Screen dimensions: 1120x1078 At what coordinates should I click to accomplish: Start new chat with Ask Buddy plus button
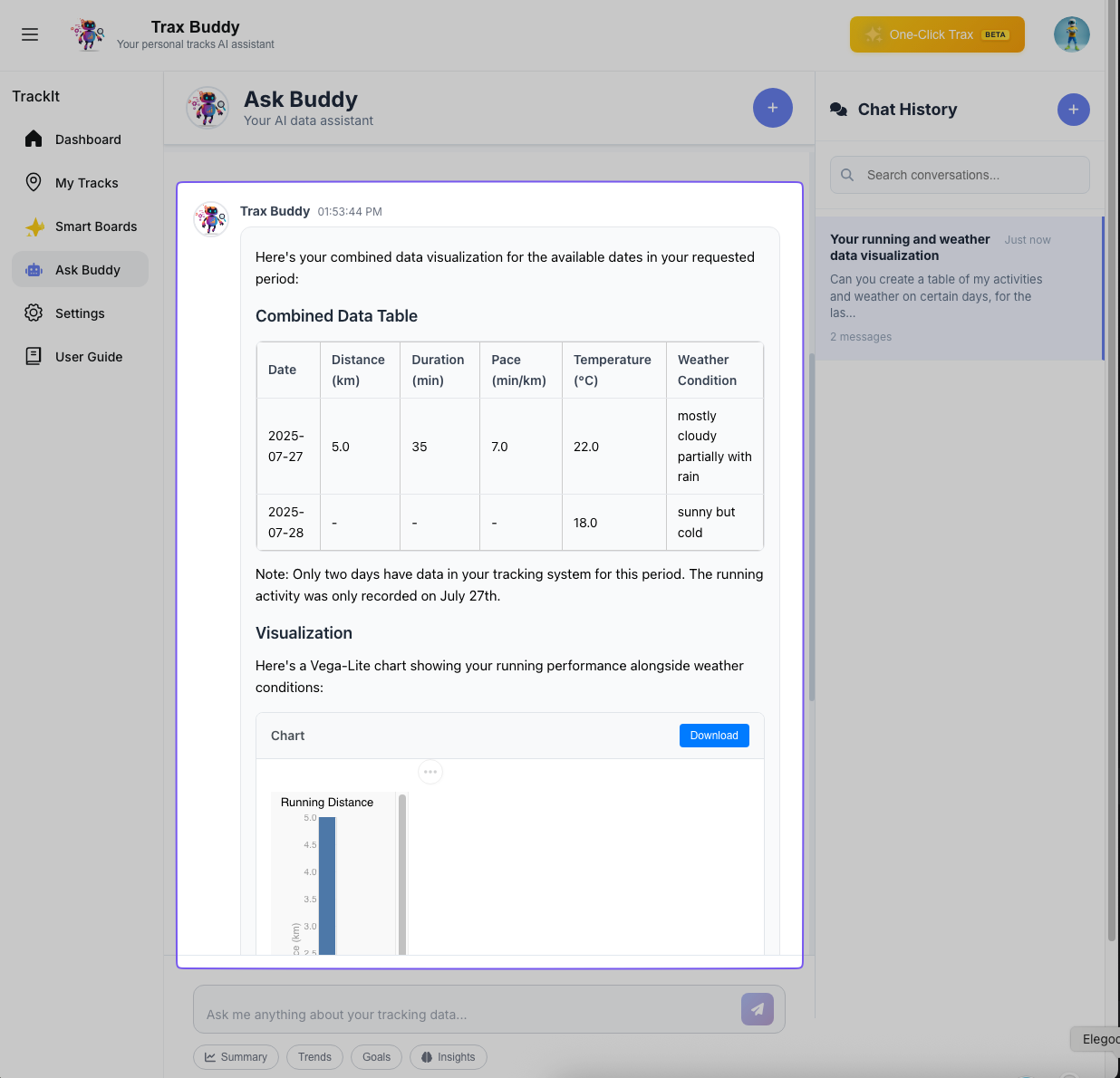point(772,108)
